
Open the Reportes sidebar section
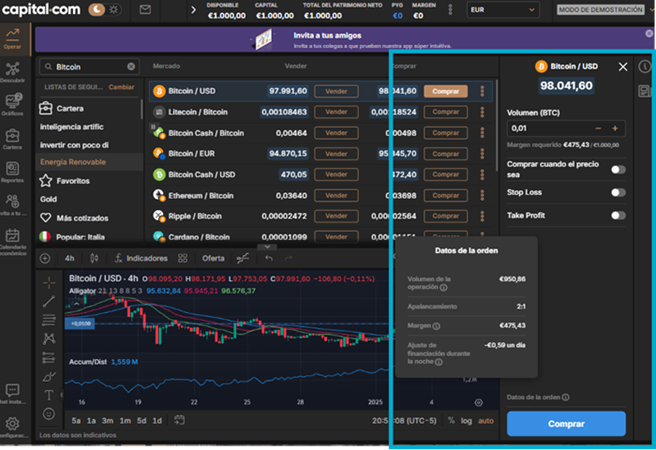click(x=13, y=172)
